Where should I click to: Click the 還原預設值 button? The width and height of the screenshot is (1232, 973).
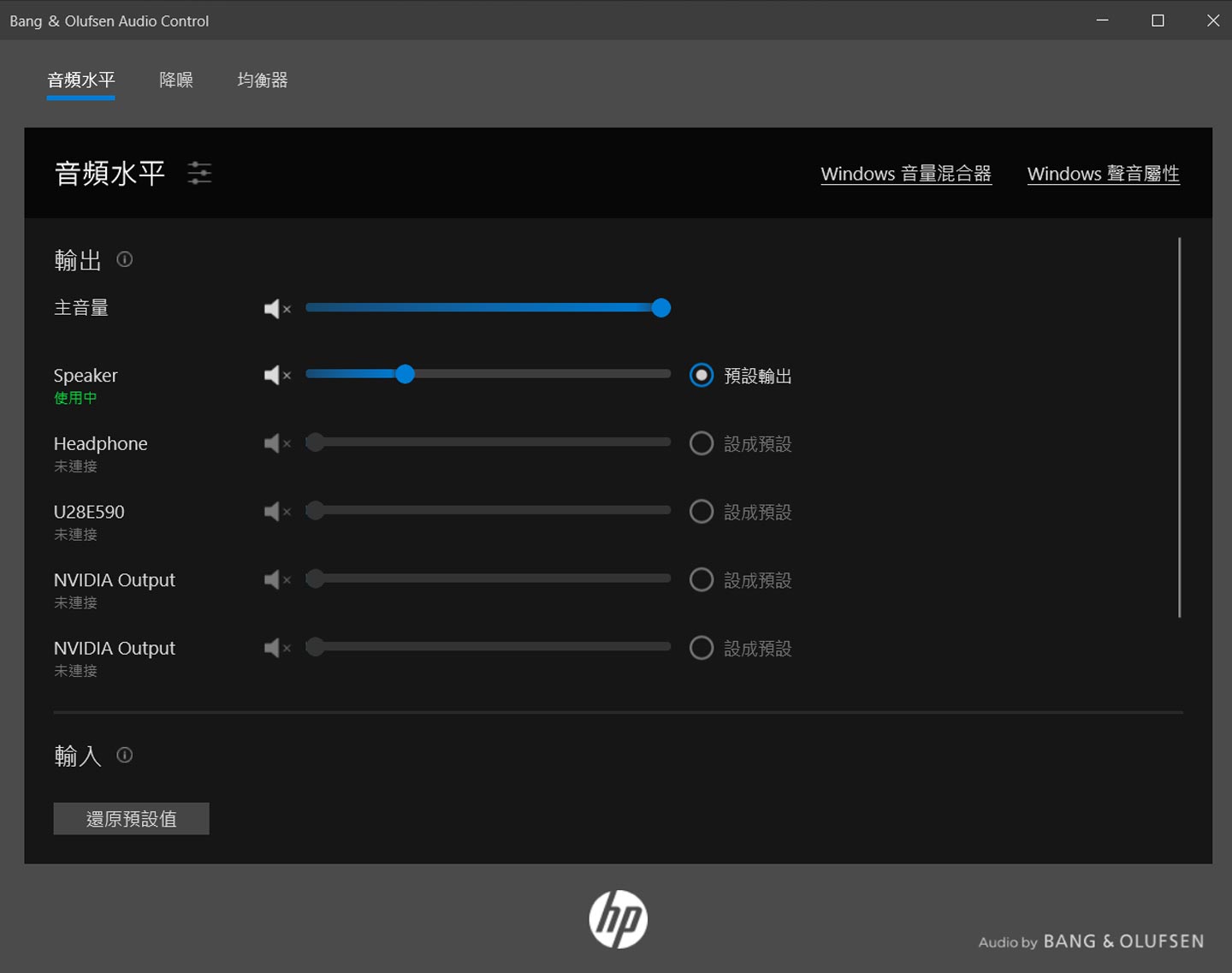tap(131, 818)
